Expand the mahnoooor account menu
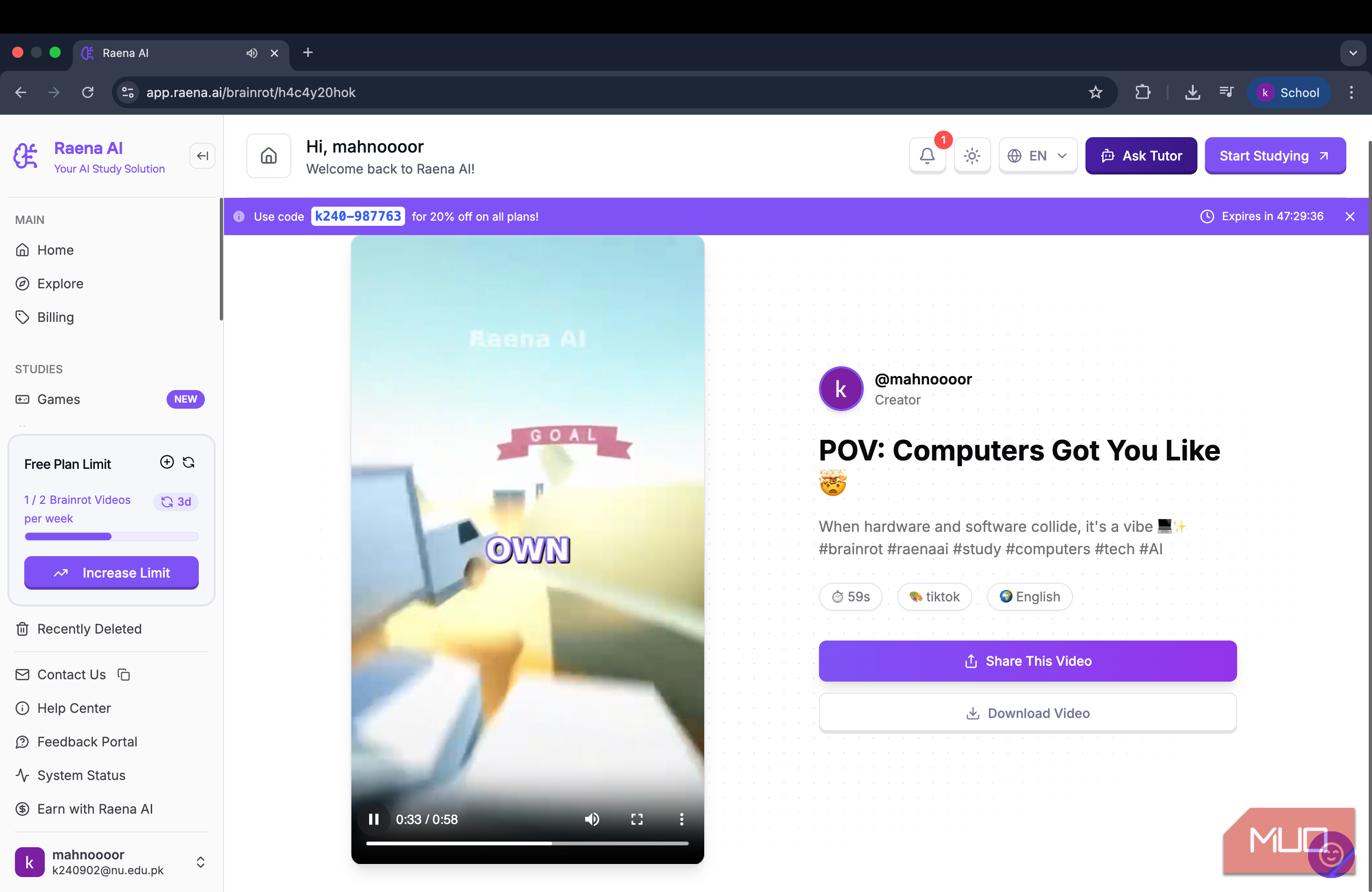This screenshot has width=1372, height=892. click(200, 862)
